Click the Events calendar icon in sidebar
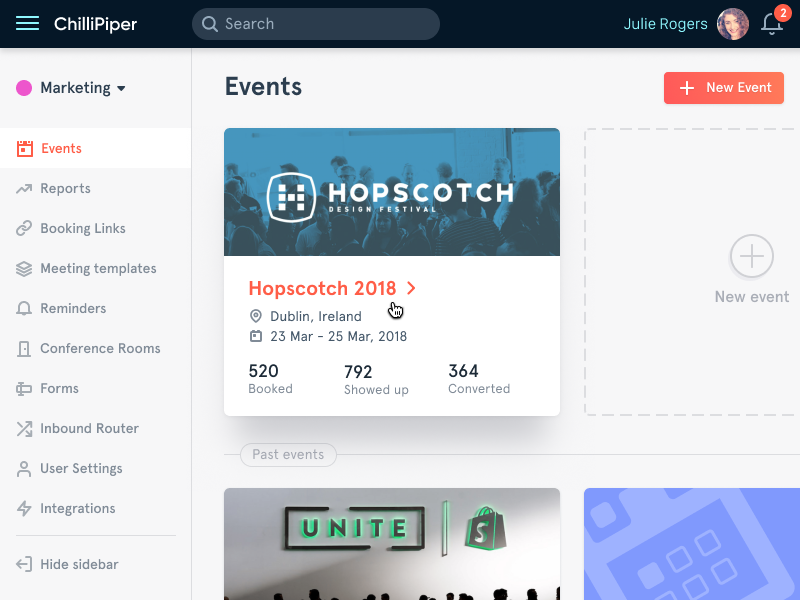The width and height of the screenshot is (800, 600). pos(24,148)
